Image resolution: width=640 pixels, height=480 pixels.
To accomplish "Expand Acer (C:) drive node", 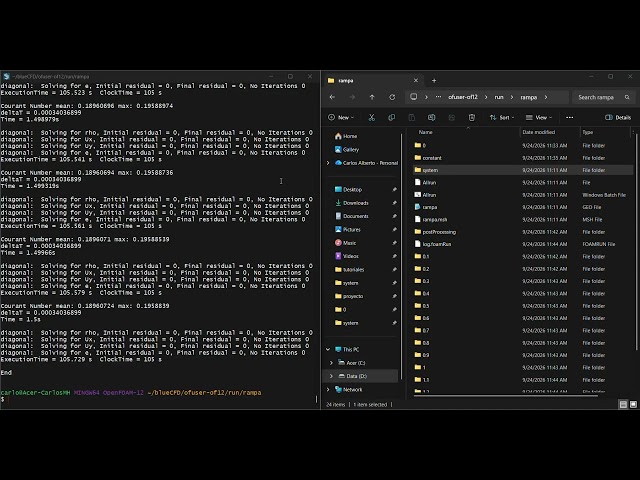I will (x=331, y=363).
